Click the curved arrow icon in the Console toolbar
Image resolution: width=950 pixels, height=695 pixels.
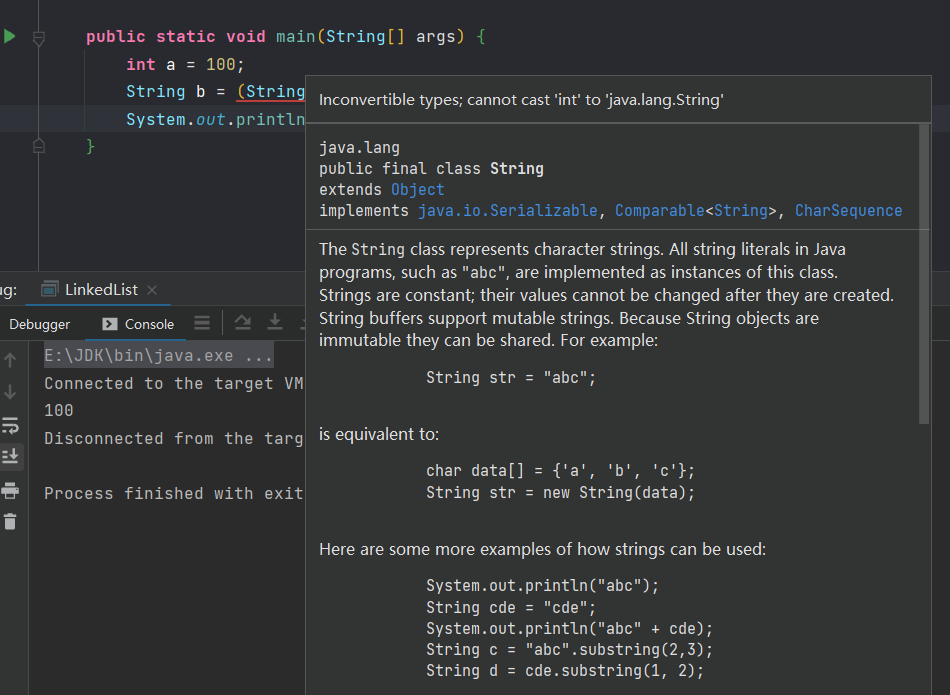pyautogui.click(x=243, y=322)
